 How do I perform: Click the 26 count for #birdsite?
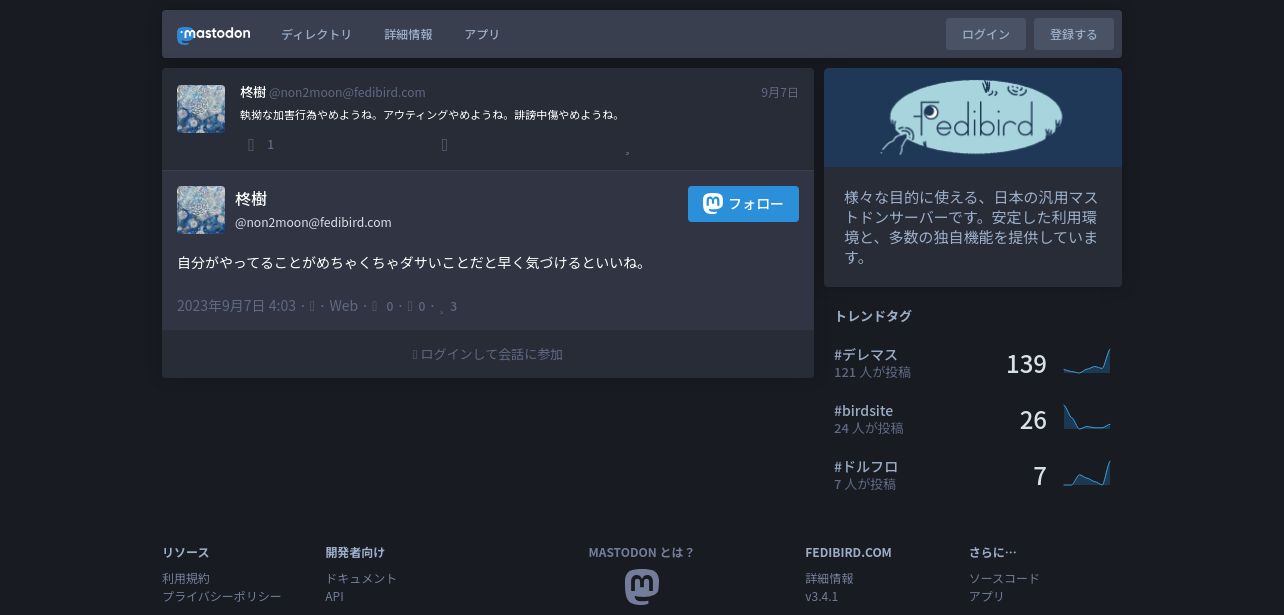(x=1033, y=419)
